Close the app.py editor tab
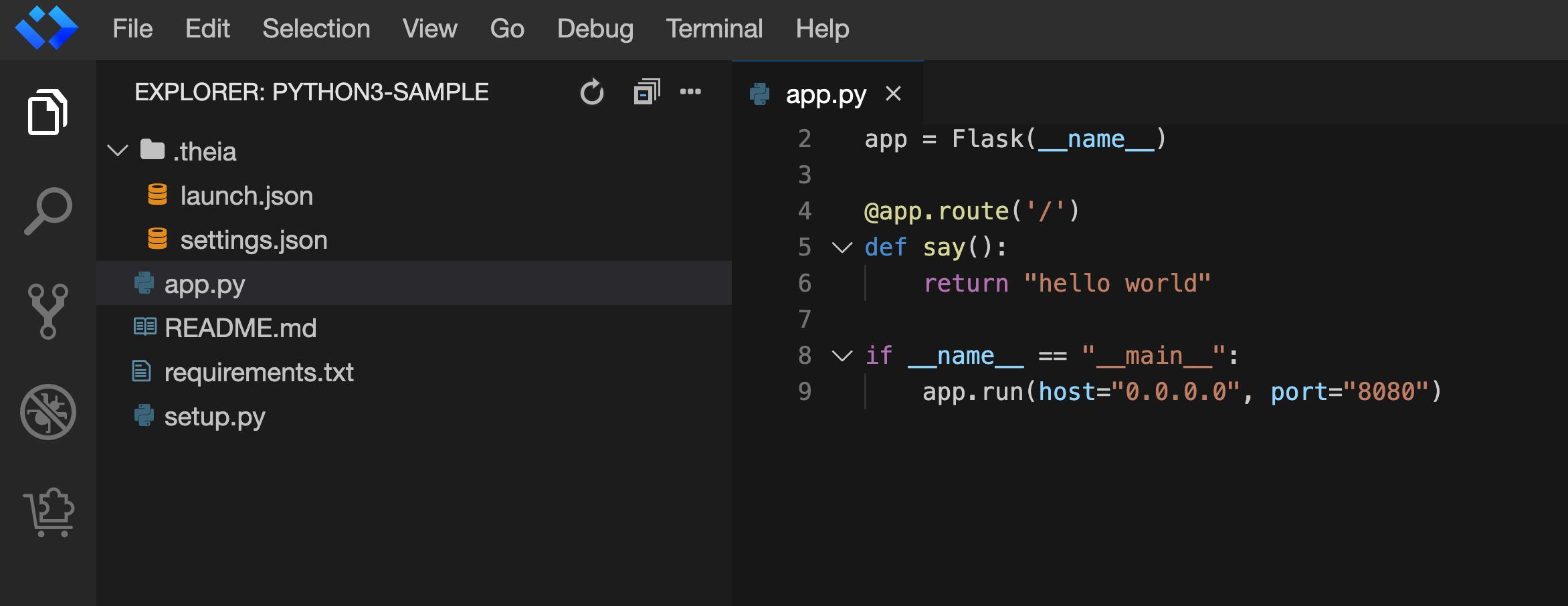Image resolution: width=1568 pixels, height=606 pixels. click(893, 94)
